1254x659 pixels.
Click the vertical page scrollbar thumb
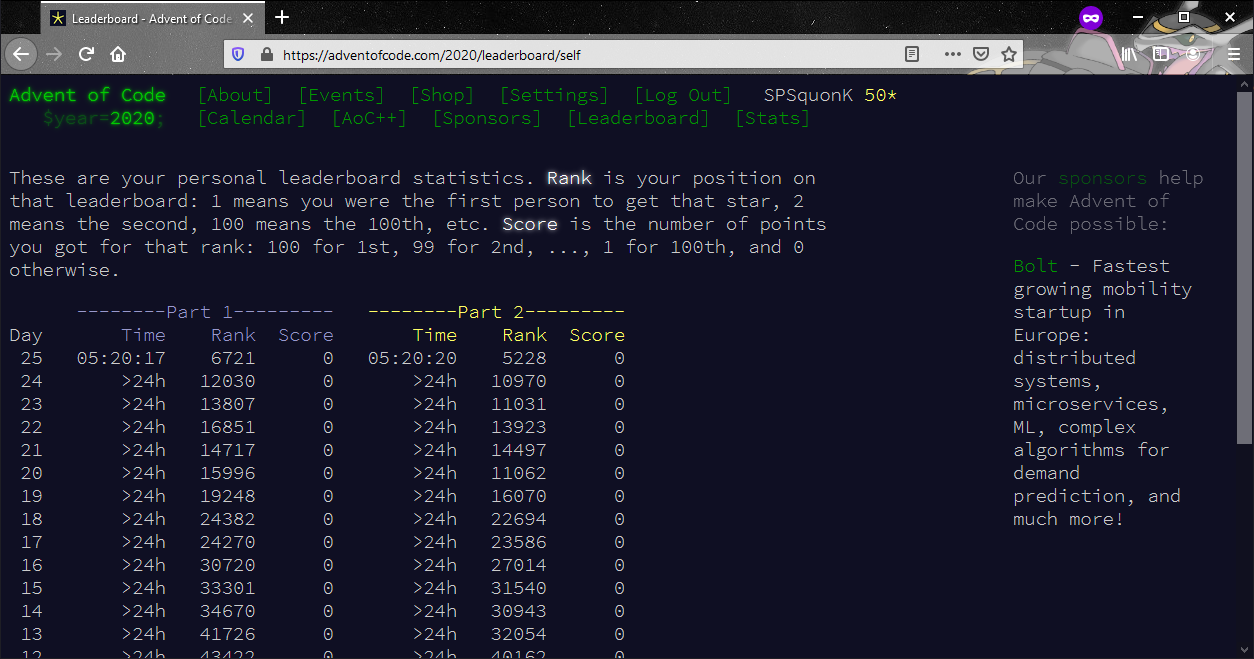point(1245,268)
